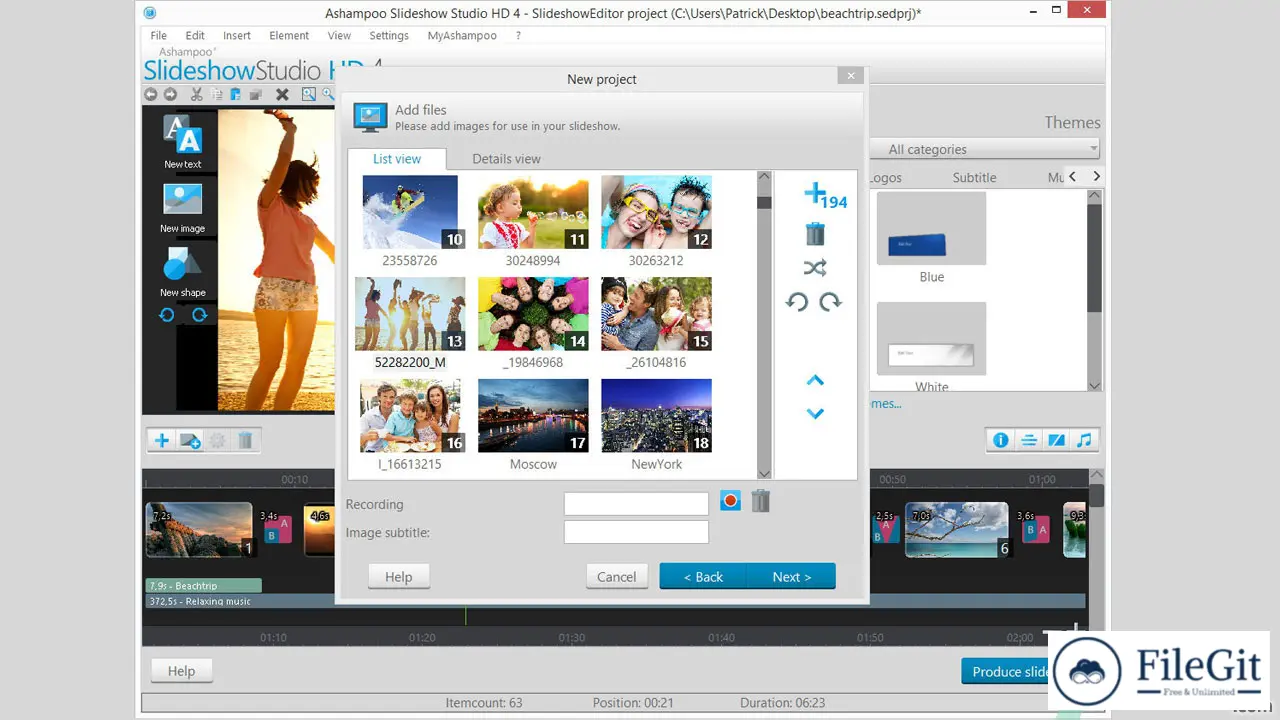Click Help button in main window
1280x720 pixels.
[181, 670]
